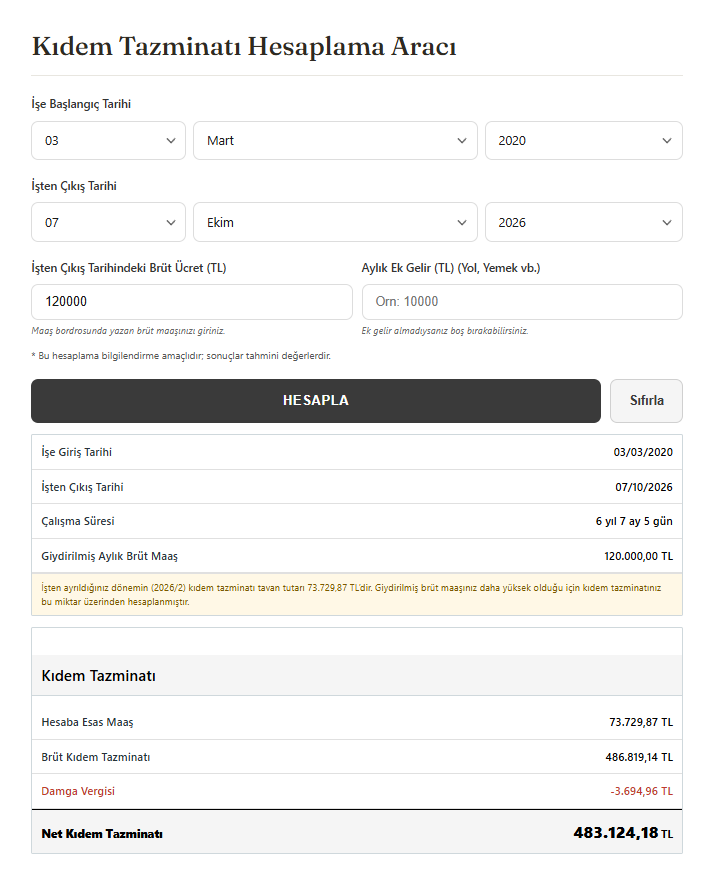This screenshot has height=893, width=713.
Task: Click the value 07/10/2026
Action: point(644,487)
